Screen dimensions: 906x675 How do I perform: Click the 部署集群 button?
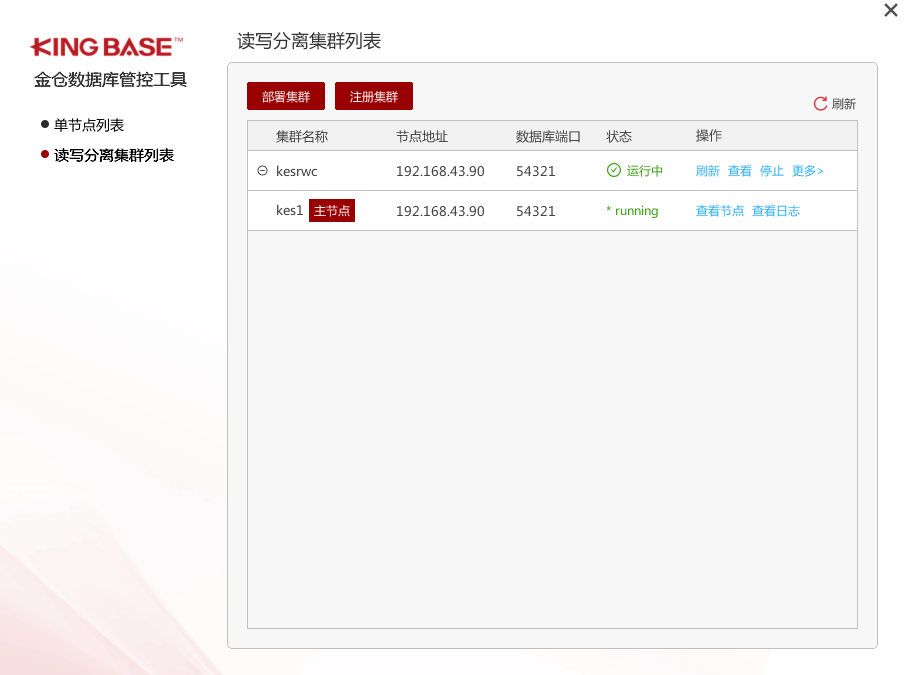click(286, 96)
